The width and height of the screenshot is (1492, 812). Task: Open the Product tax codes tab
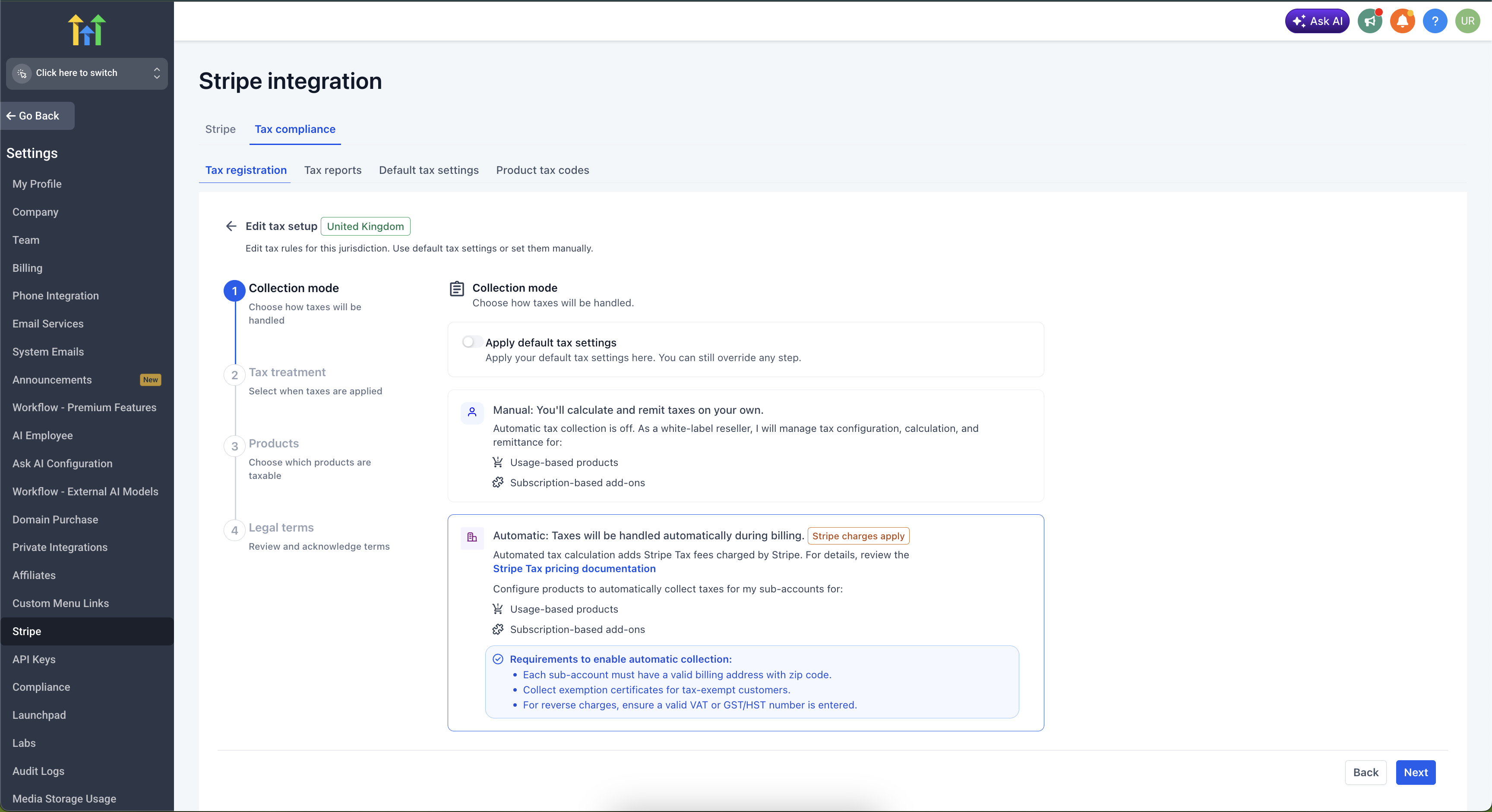click(x=542, y=170)
